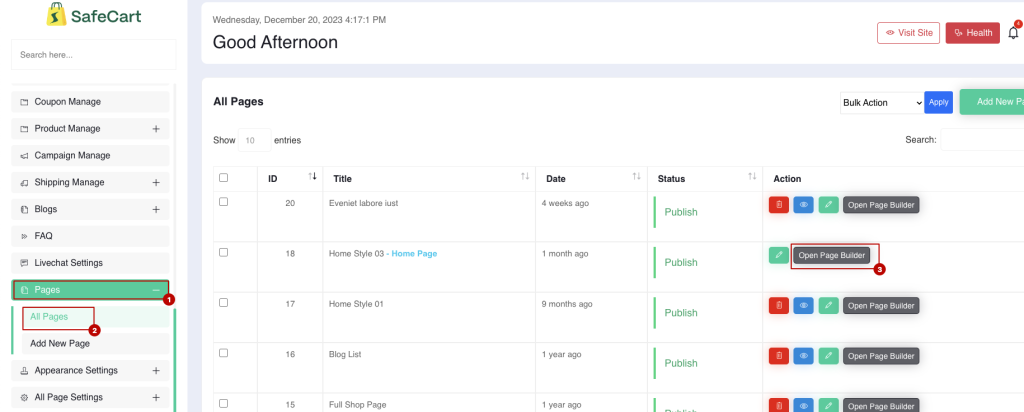
Task: Focus the sidebar Search here field
Action: coord(93,55)
